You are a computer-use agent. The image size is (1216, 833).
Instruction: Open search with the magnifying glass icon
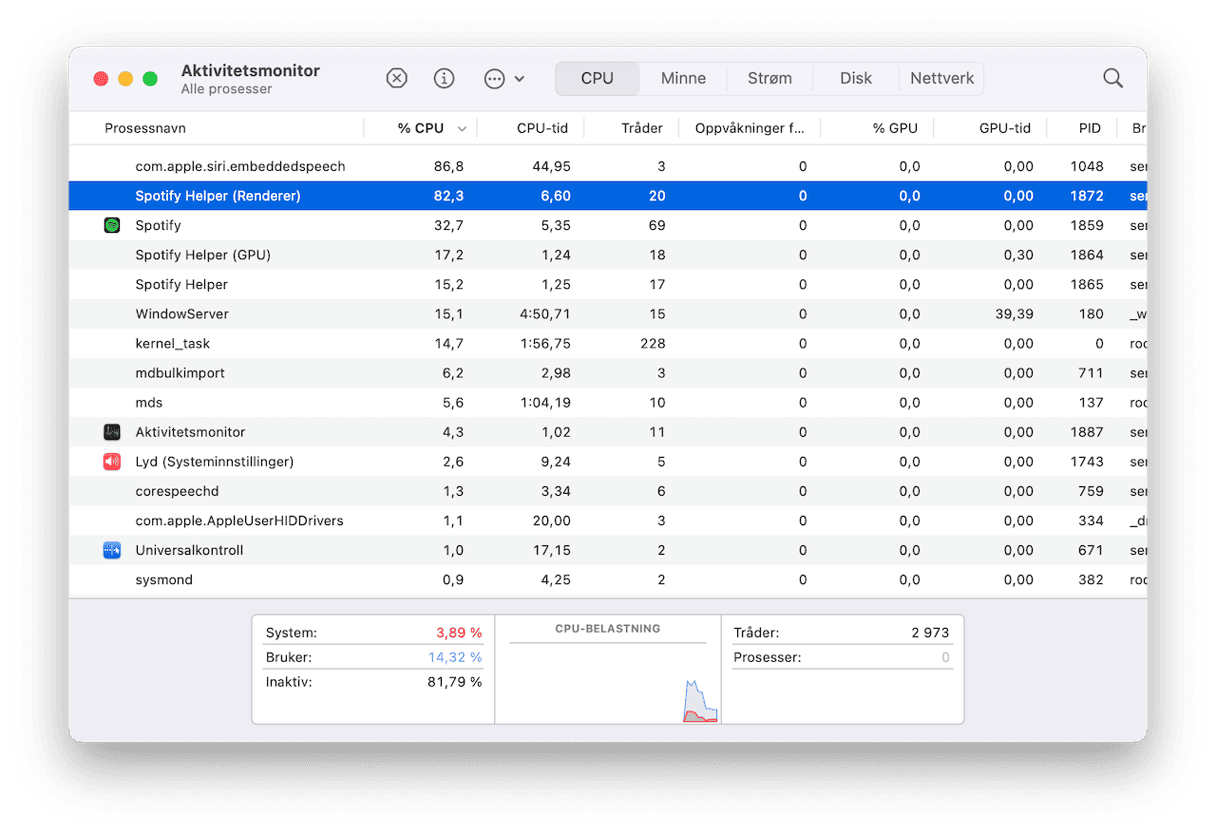point(1112,78)
